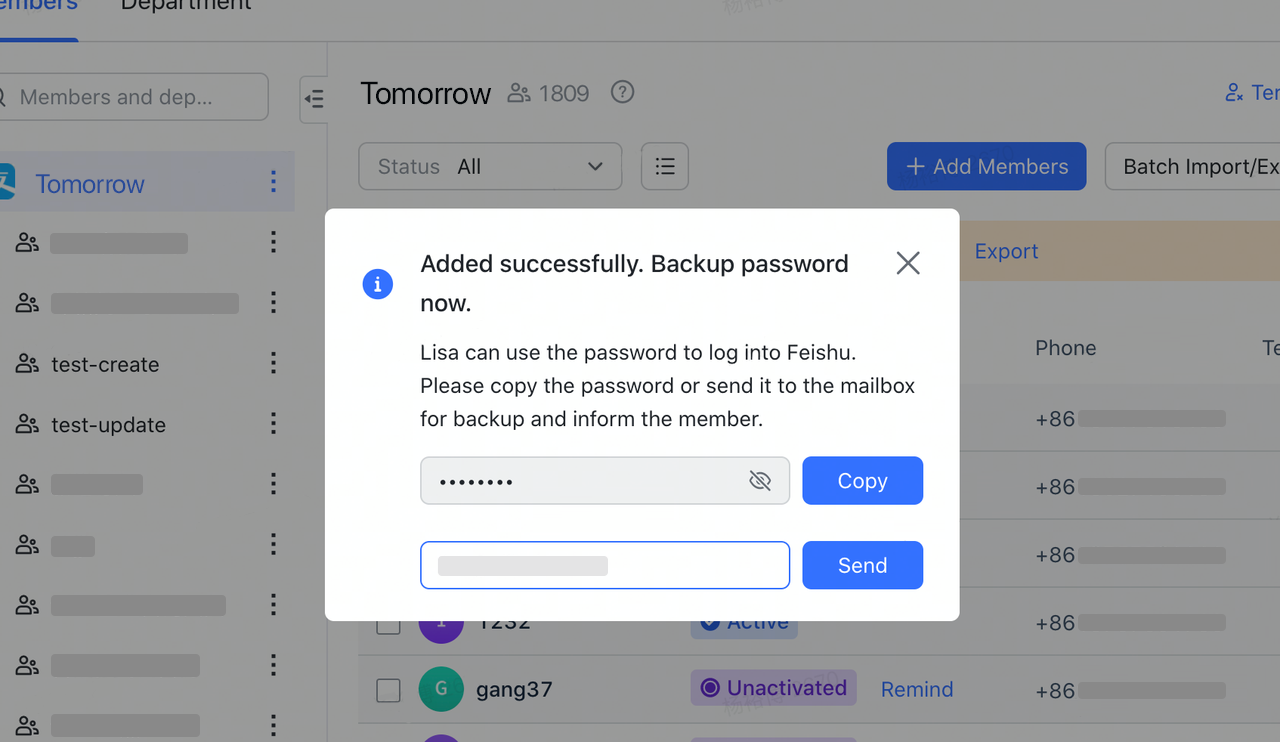This screenshot has width=1280, height=742.
Task: Select the Unactivated status badge for gang37
Action: pos(773,688)
